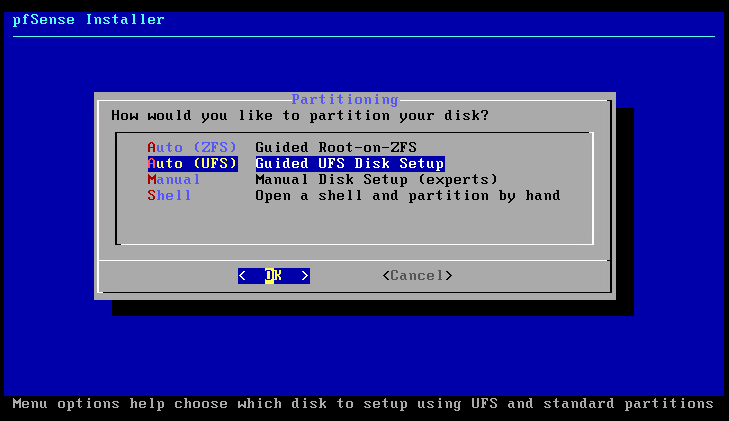729x421 pixels.
Task: Click the 'Guided UFS Disk Setup' description
Action: [x=349, y=163]
